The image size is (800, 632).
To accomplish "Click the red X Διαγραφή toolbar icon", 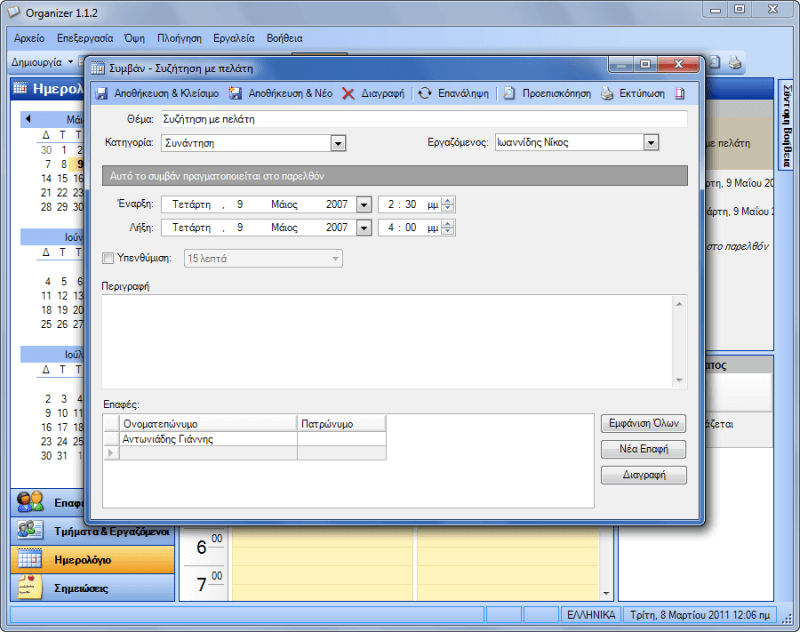I will tap(348, 94).
